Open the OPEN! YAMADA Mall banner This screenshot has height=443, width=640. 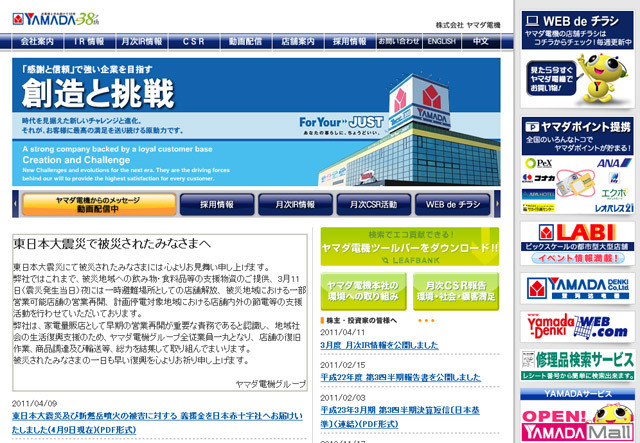click(577, 423)
